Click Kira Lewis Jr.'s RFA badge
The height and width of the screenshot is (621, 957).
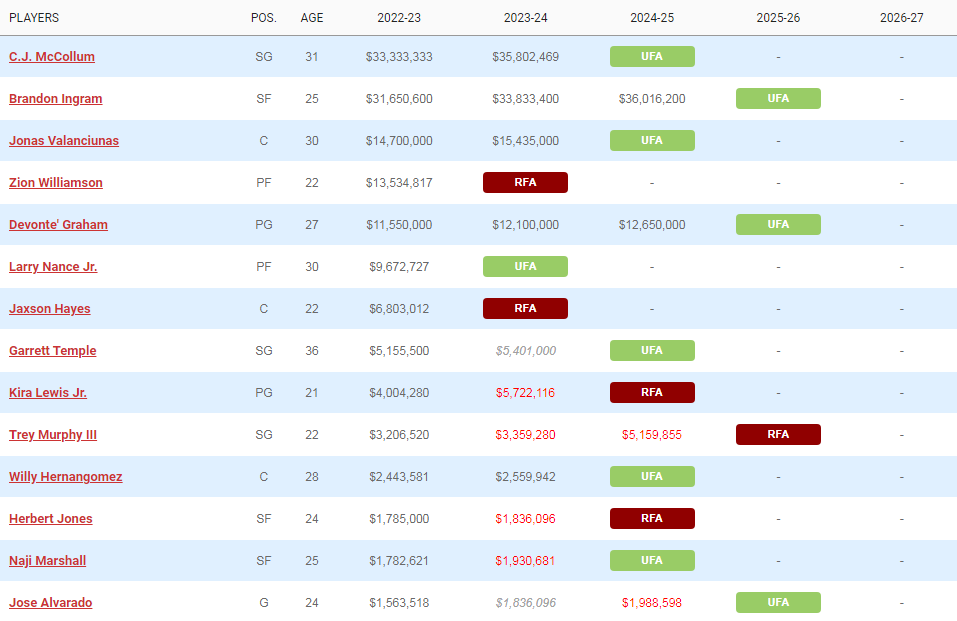tap(652, 393)
